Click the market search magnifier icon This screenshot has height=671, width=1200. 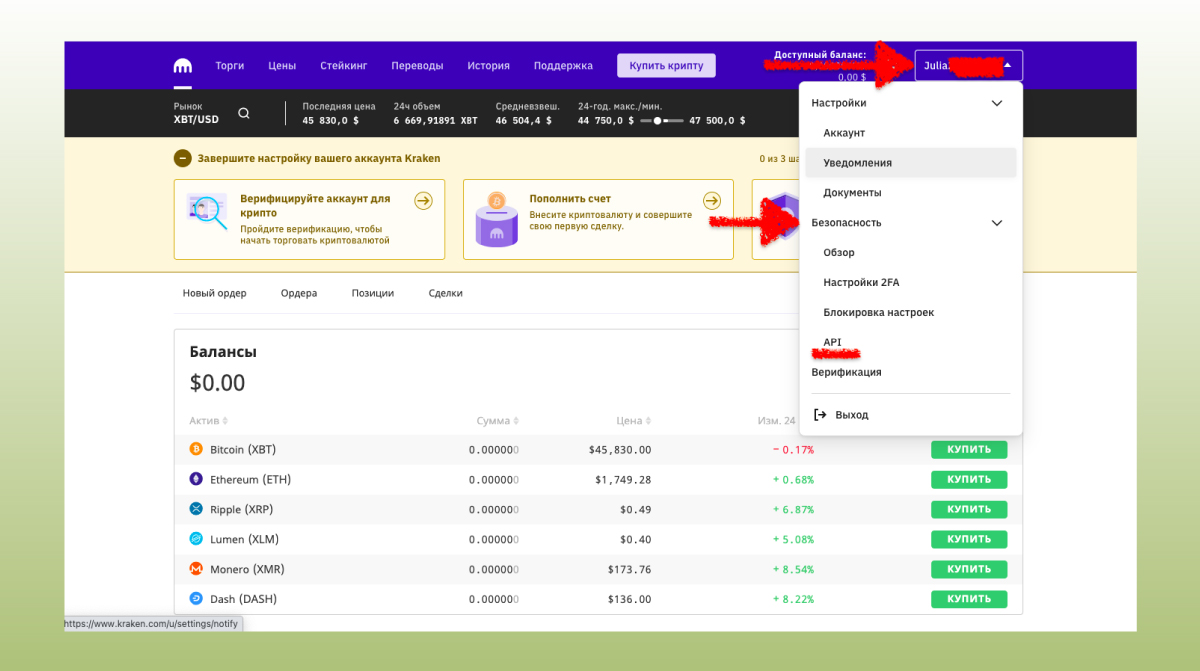[x=244, y=113]
